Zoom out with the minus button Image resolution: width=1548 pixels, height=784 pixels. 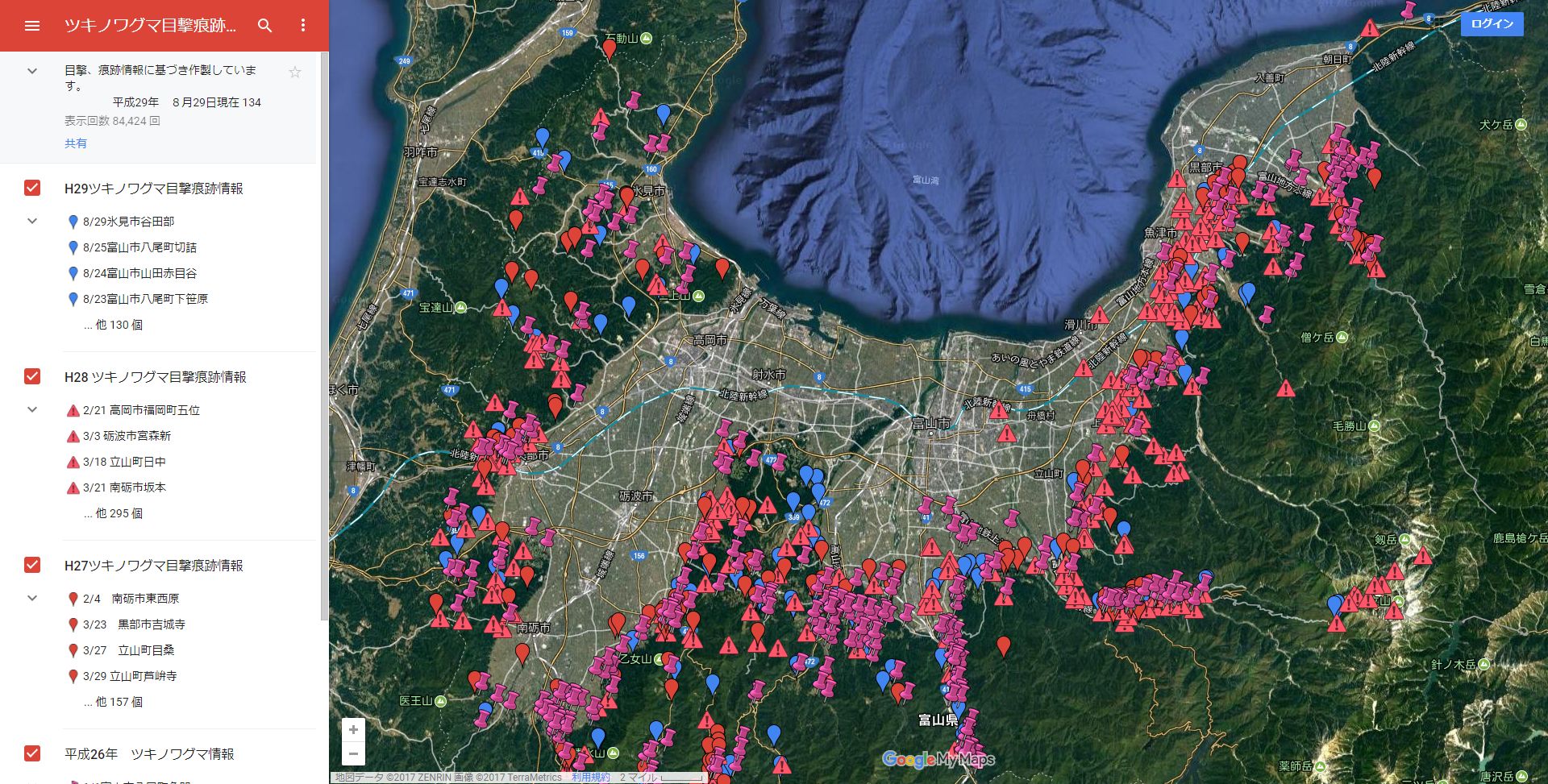point(353,754)
